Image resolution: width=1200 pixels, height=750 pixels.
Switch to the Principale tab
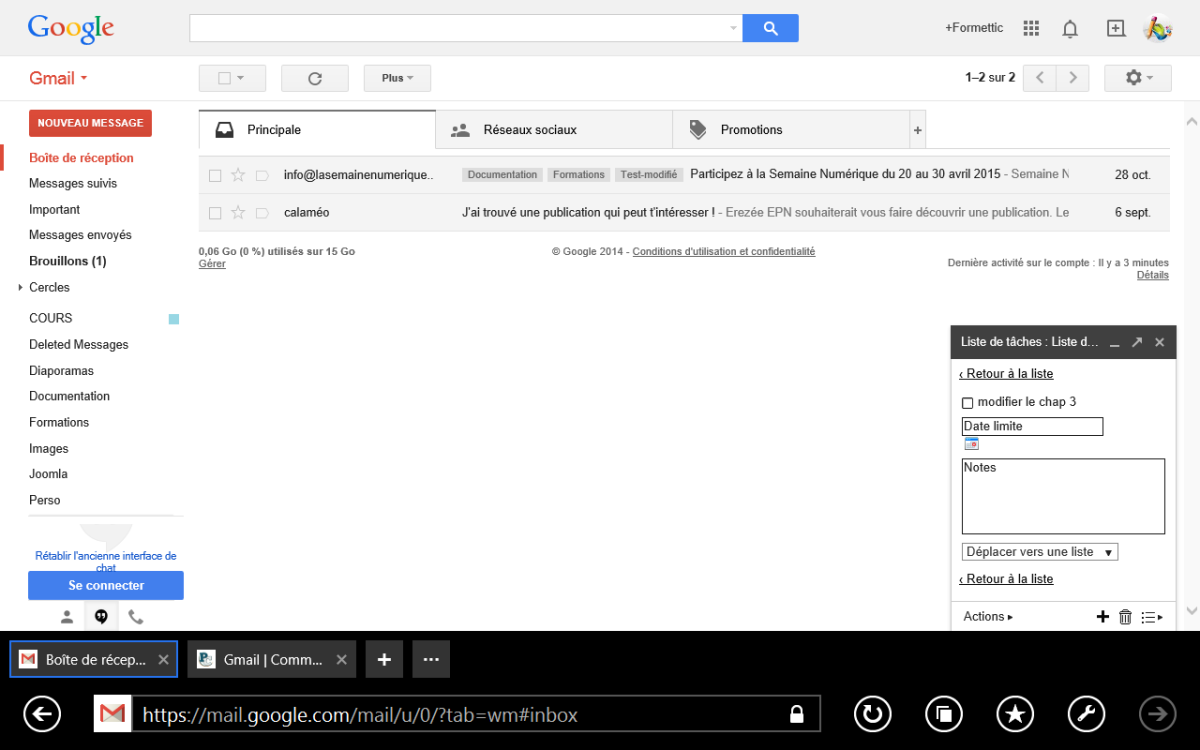pyautogui.click(x=317, y=130)
